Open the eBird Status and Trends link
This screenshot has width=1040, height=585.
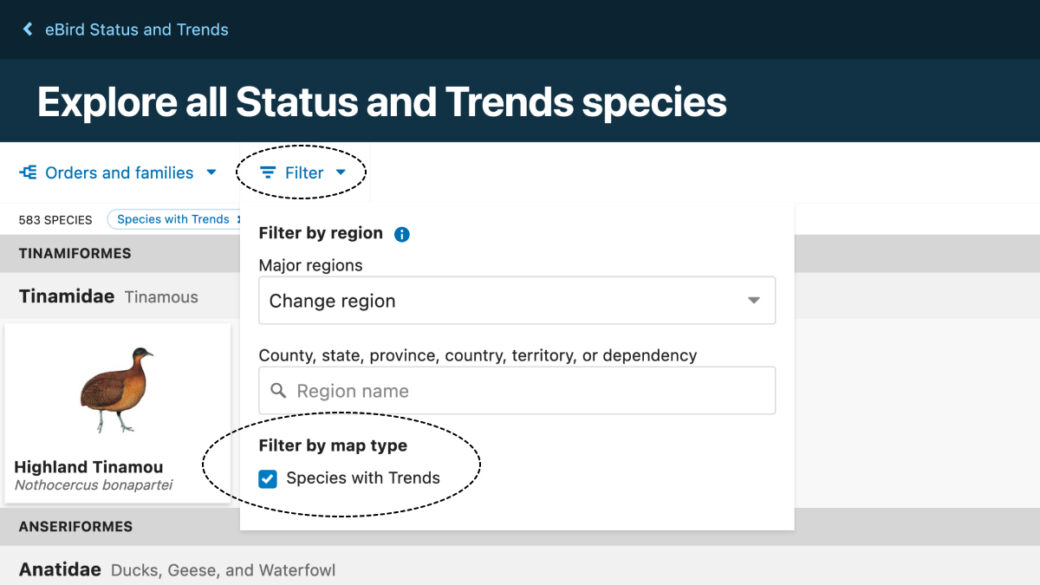(136, 29)
